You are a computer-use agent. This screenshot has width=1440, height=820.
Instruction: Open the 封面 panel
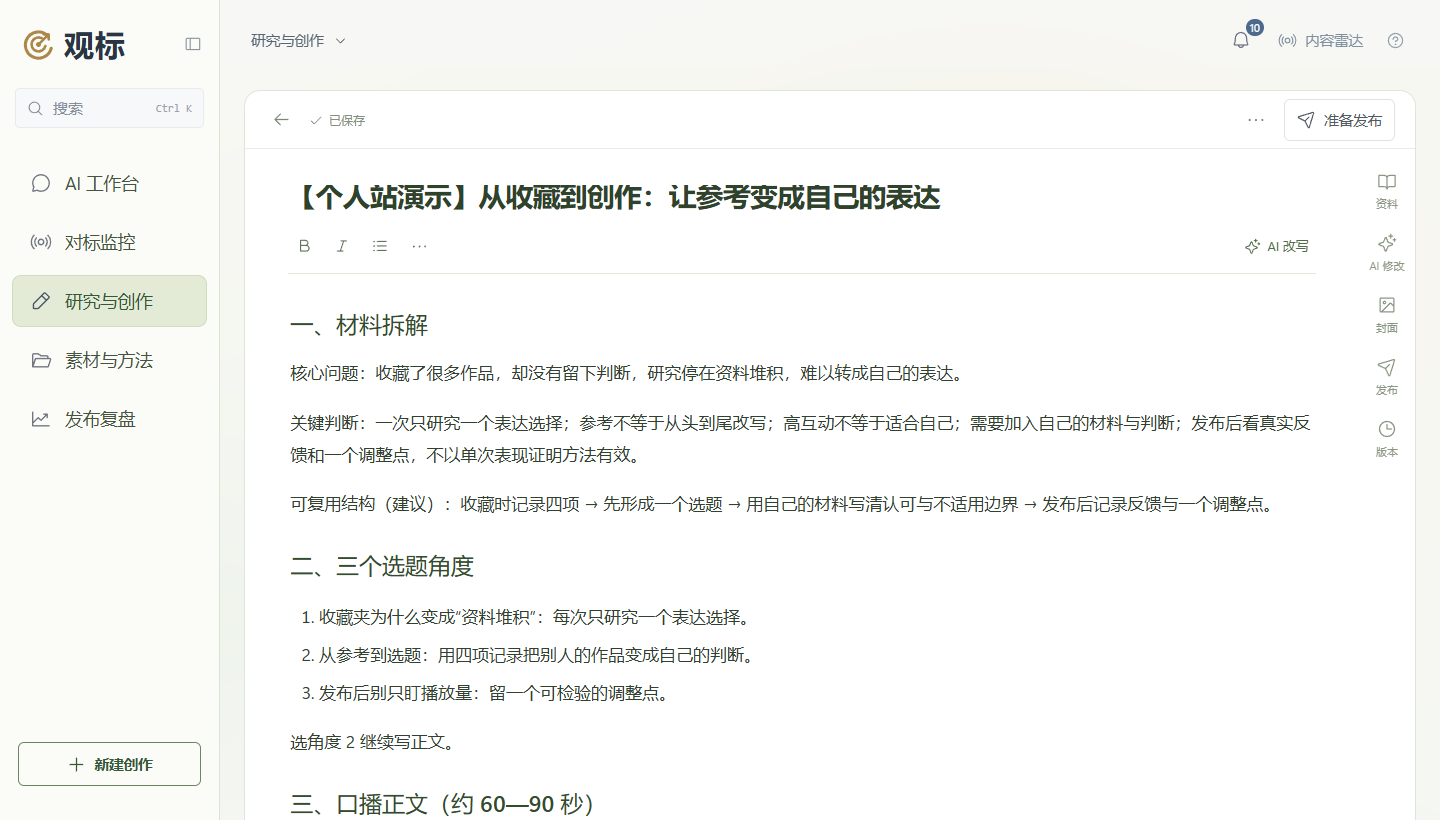tap(1386, 315)
